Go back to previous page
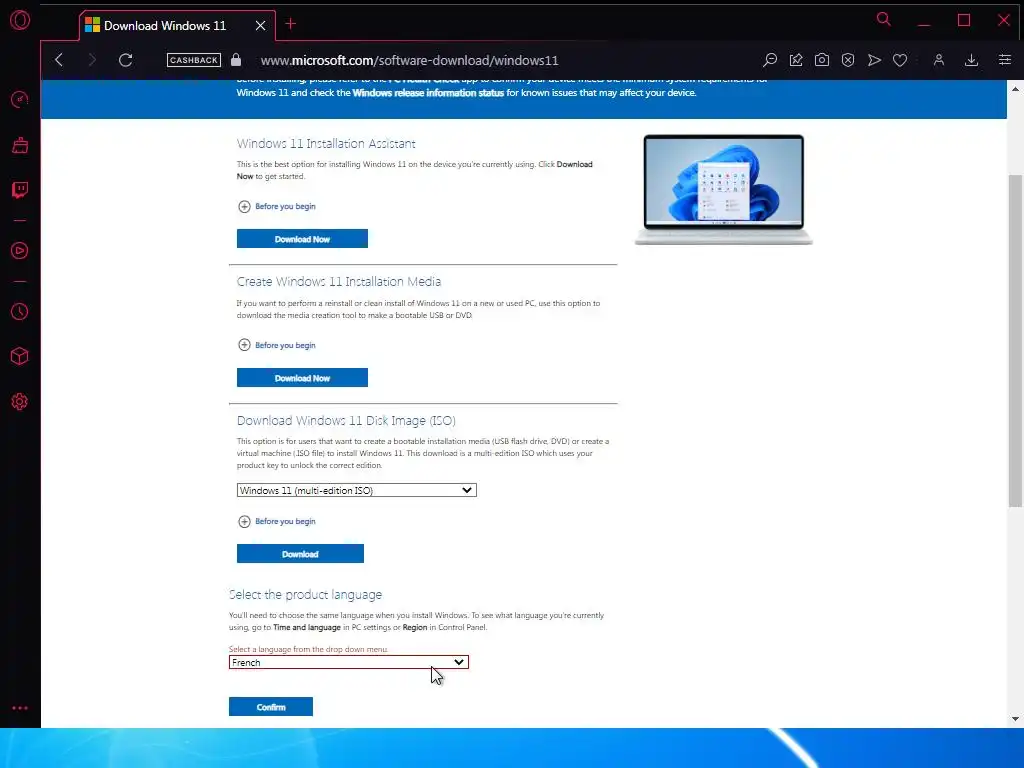Image resolution: width=1024 pixels, height=768 pixels. 59,60
